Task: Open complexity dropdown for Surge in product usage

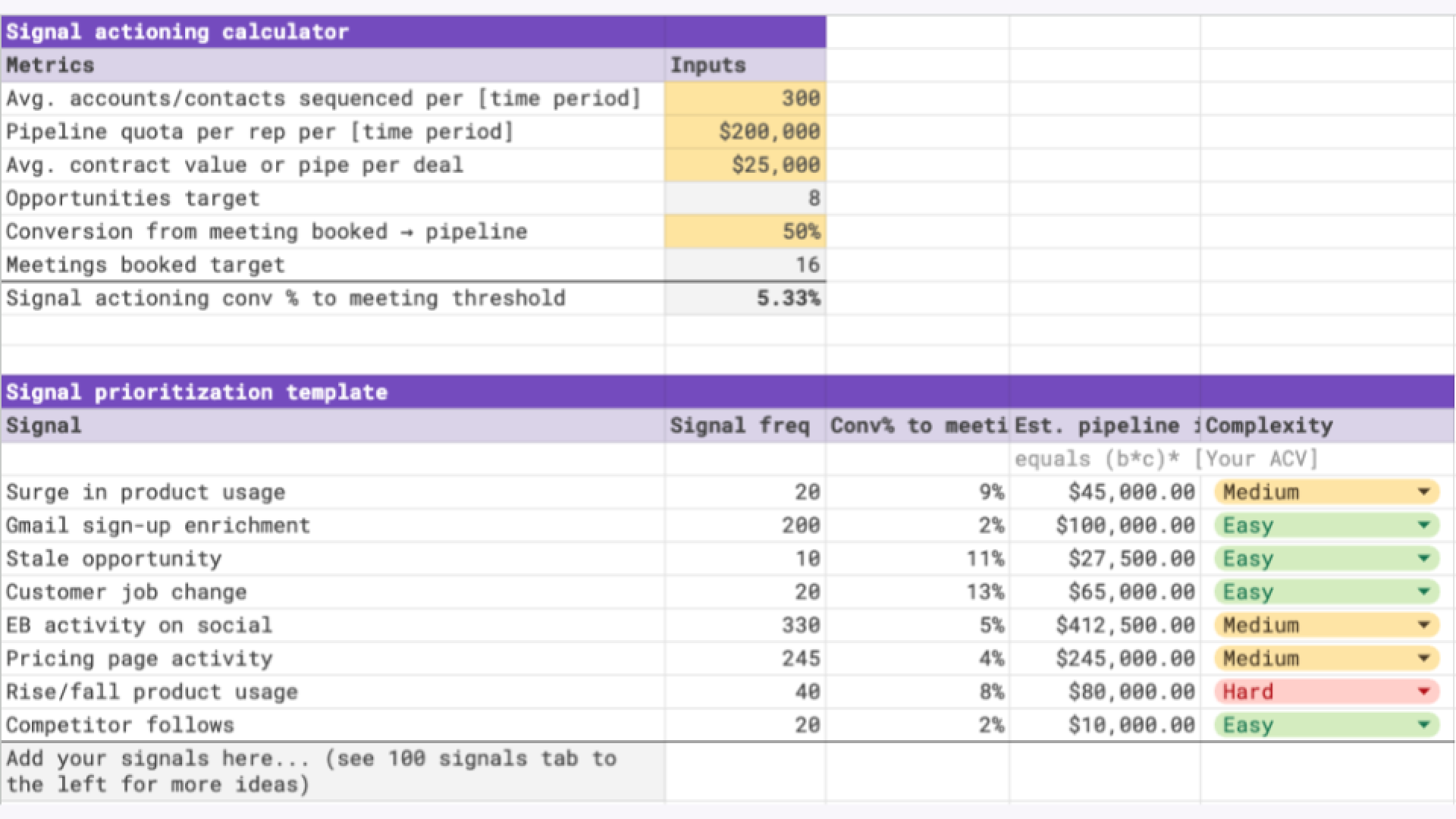Action: [1423, 492]
